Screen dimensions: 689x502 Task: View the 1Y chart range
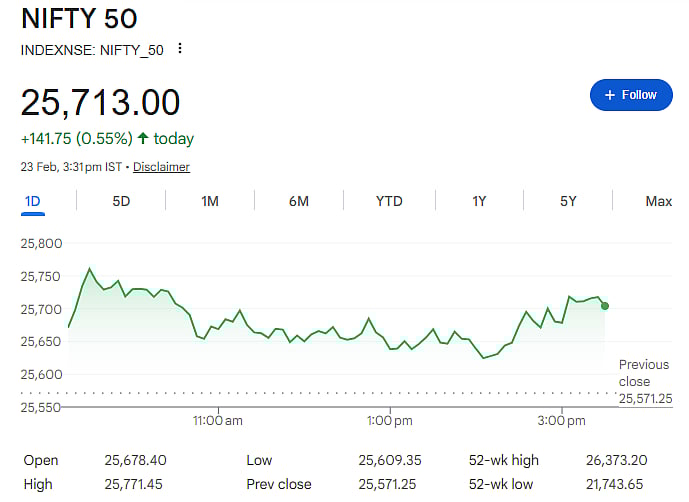pyautogui.click(x=479, y=201)
